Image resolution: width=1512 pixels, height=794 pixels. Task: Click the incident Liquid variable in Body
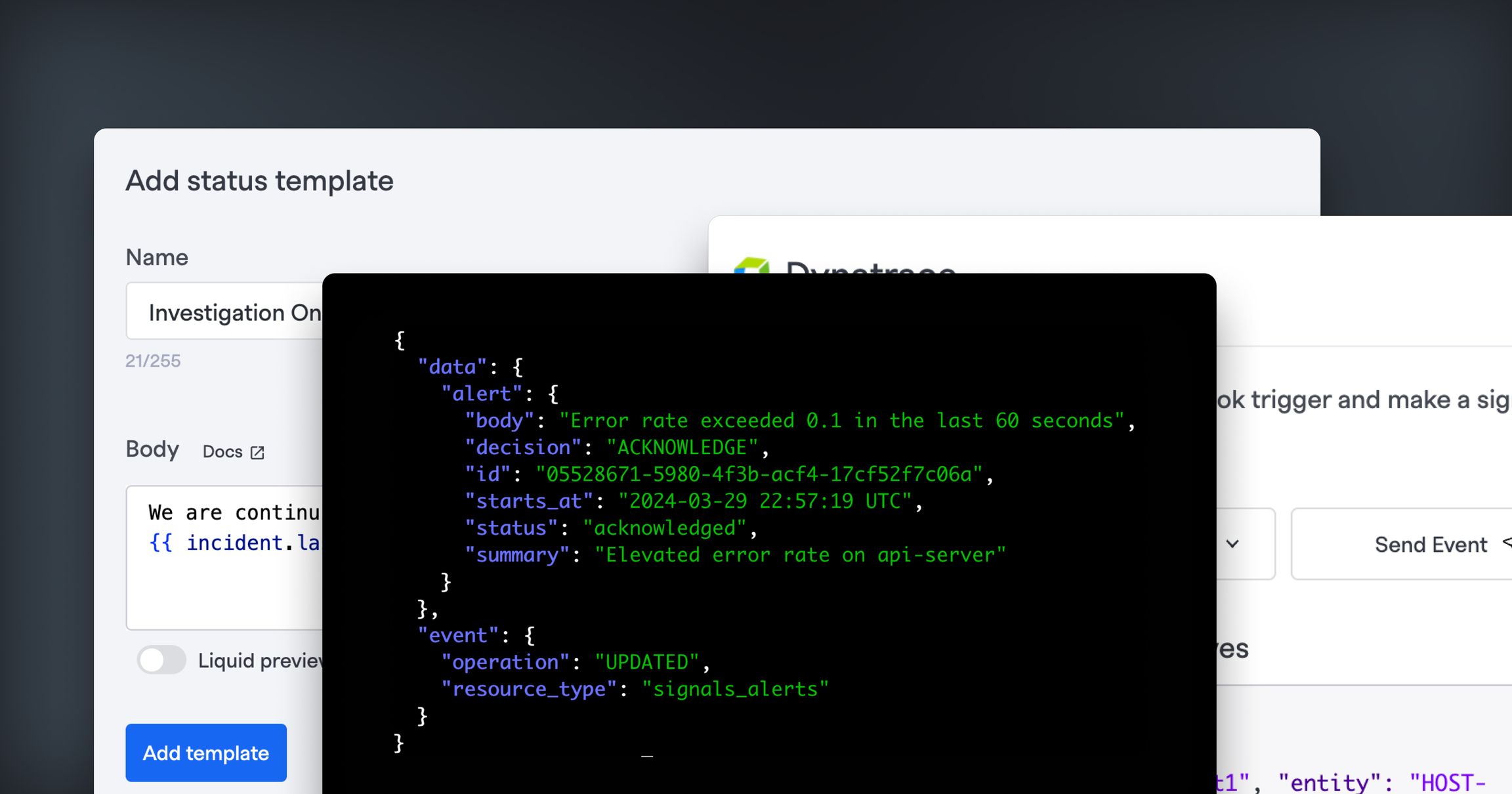(x=235, y=543)
